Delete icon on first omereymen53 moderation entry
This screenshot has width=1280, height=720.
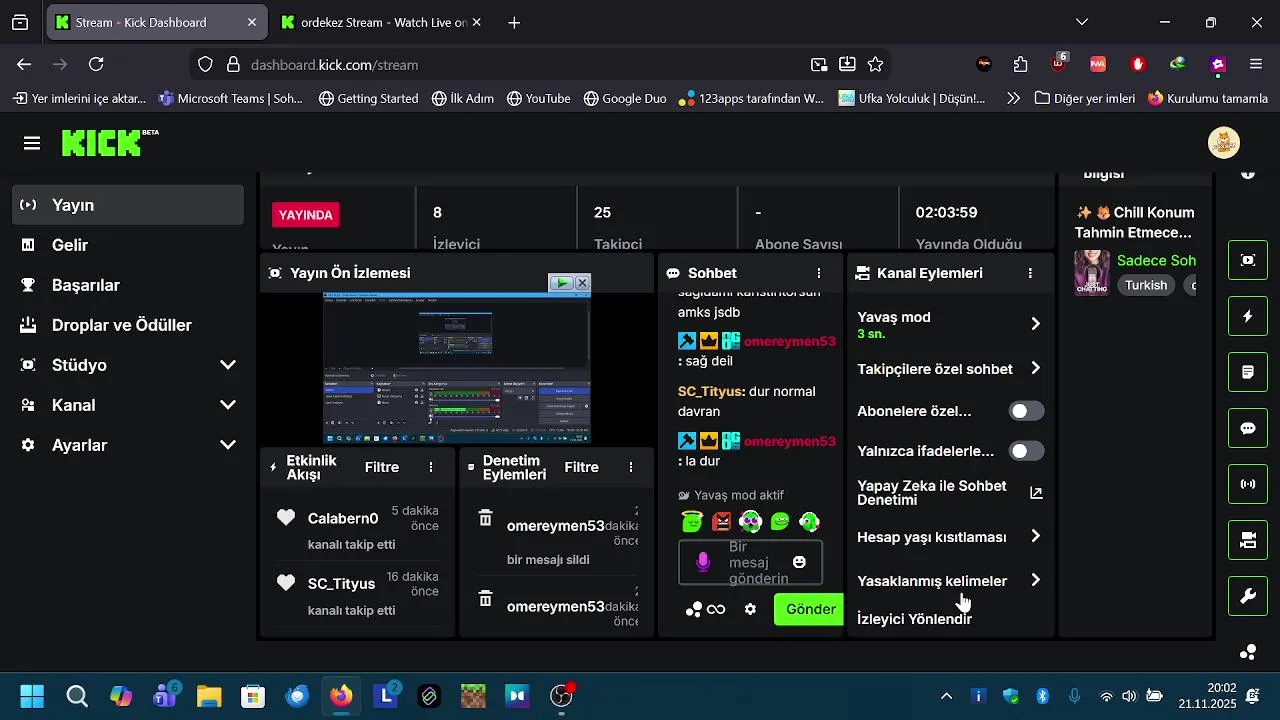(485, 517)
